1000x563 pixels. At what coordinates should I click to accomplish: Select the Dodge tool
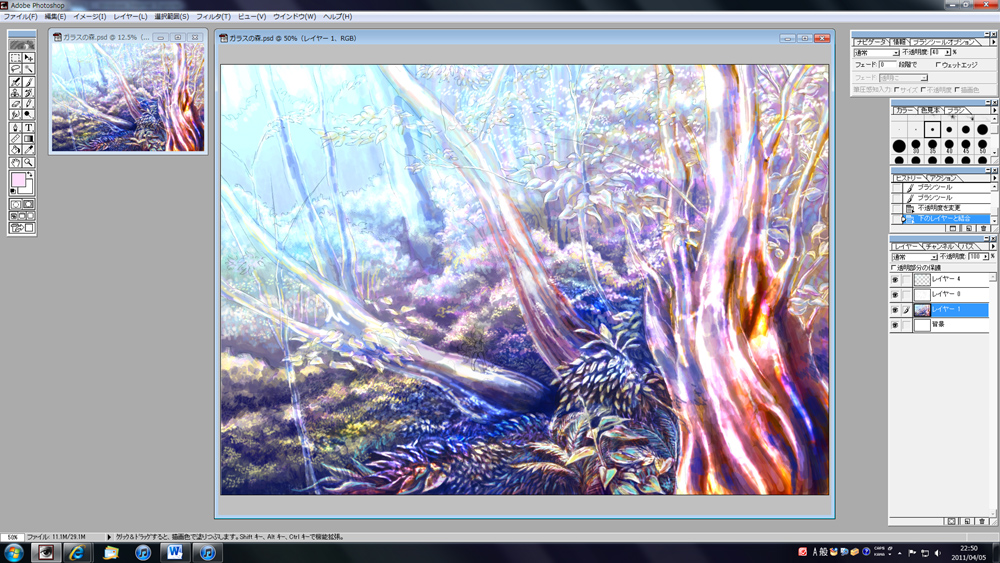29,114
